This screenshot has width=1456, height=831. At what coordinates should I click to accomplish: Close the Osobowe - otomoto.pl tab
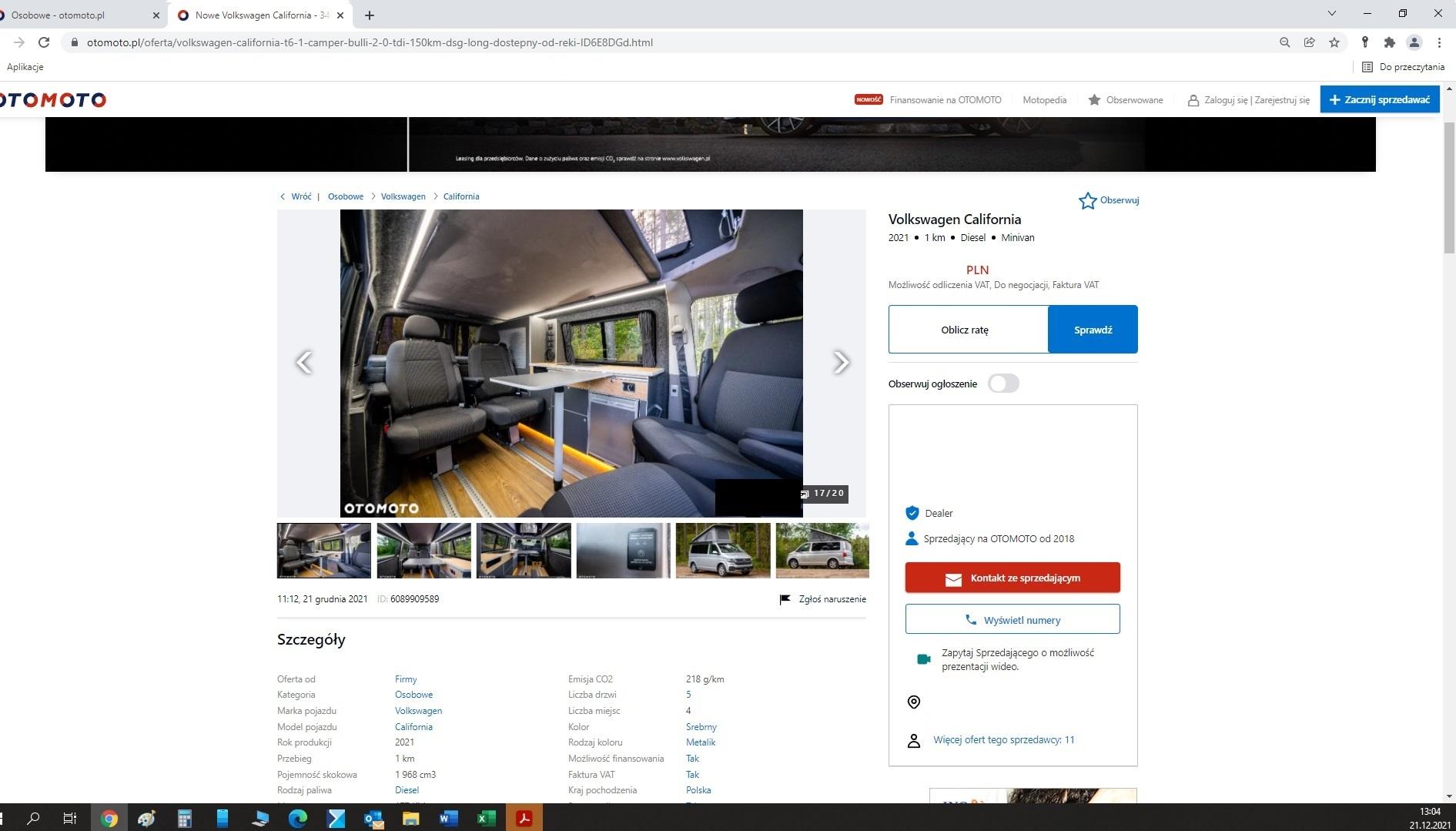point(156,15)
